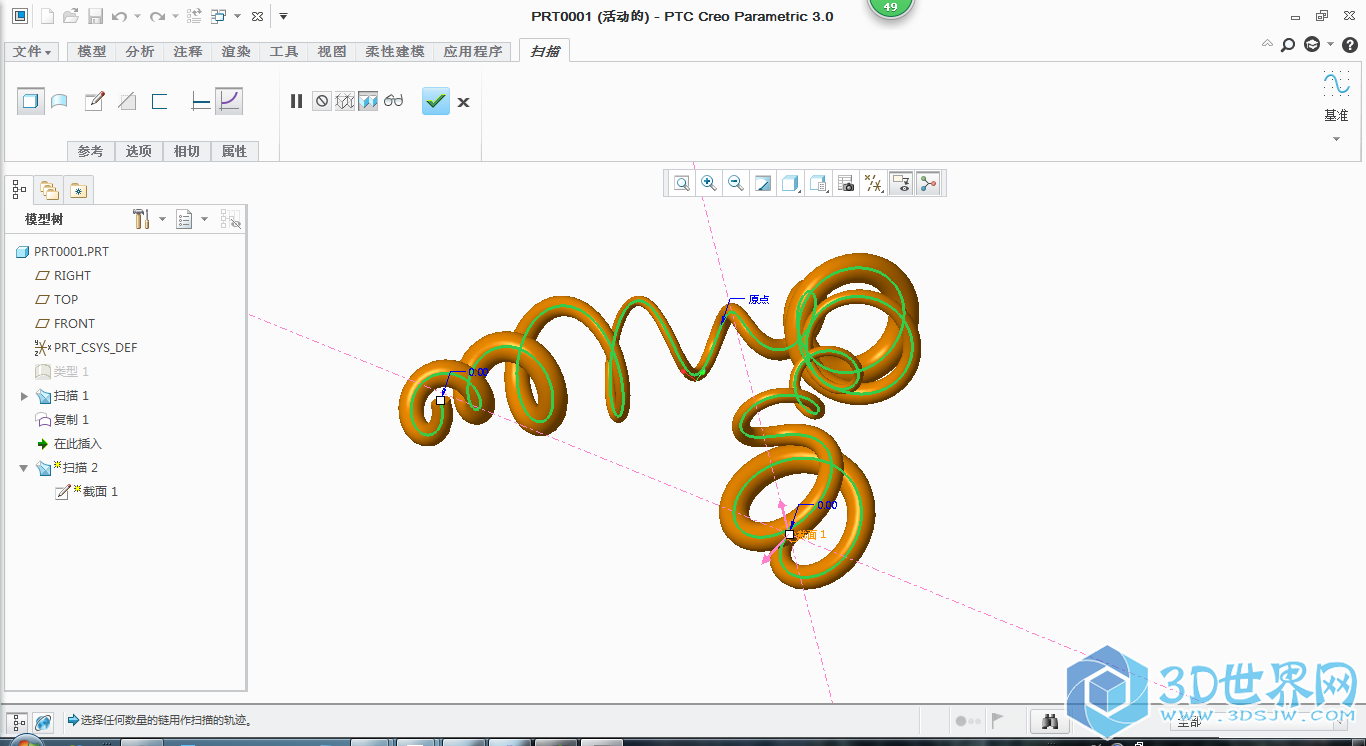Open the 参考 panel tab
This screenshot has height=746, width=1366.
point(90,151)
